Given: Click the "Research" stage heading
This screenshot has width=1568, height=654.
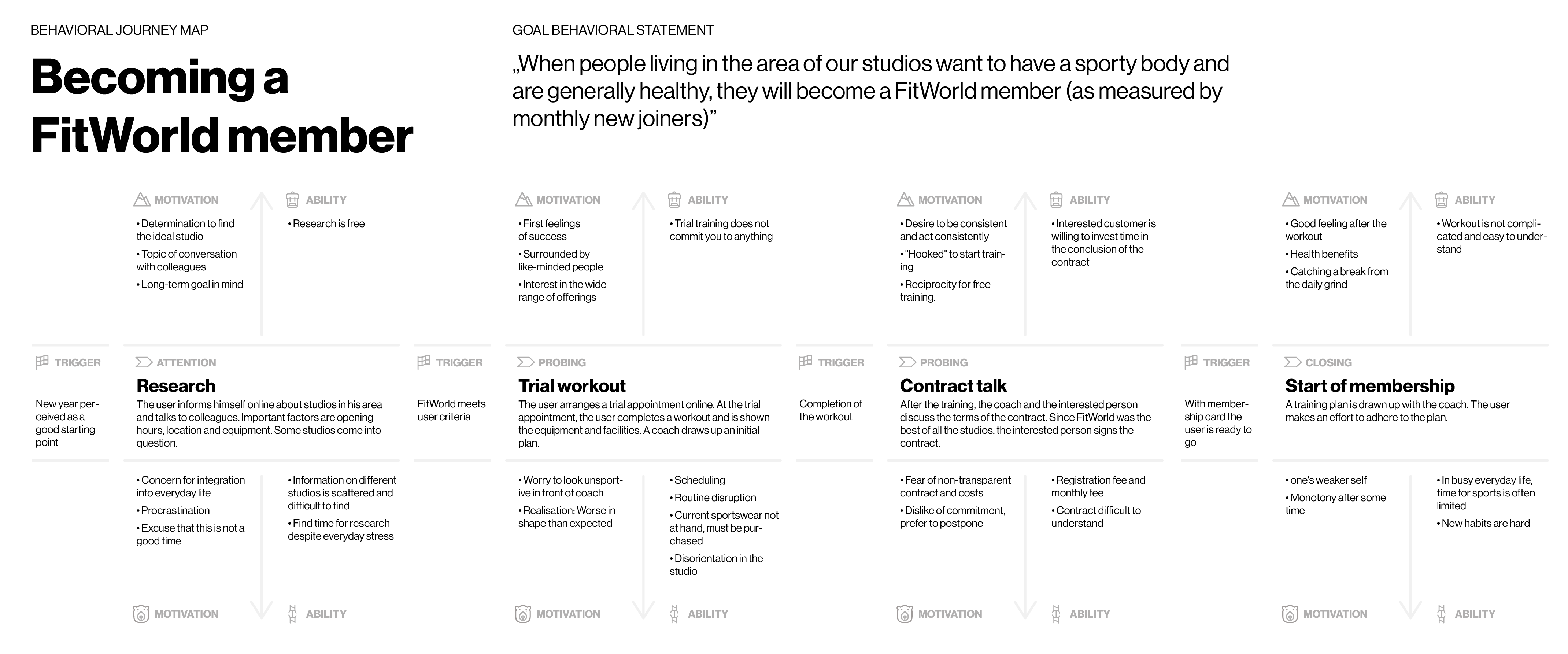Looking at the screenshot, I should [176, 385].
